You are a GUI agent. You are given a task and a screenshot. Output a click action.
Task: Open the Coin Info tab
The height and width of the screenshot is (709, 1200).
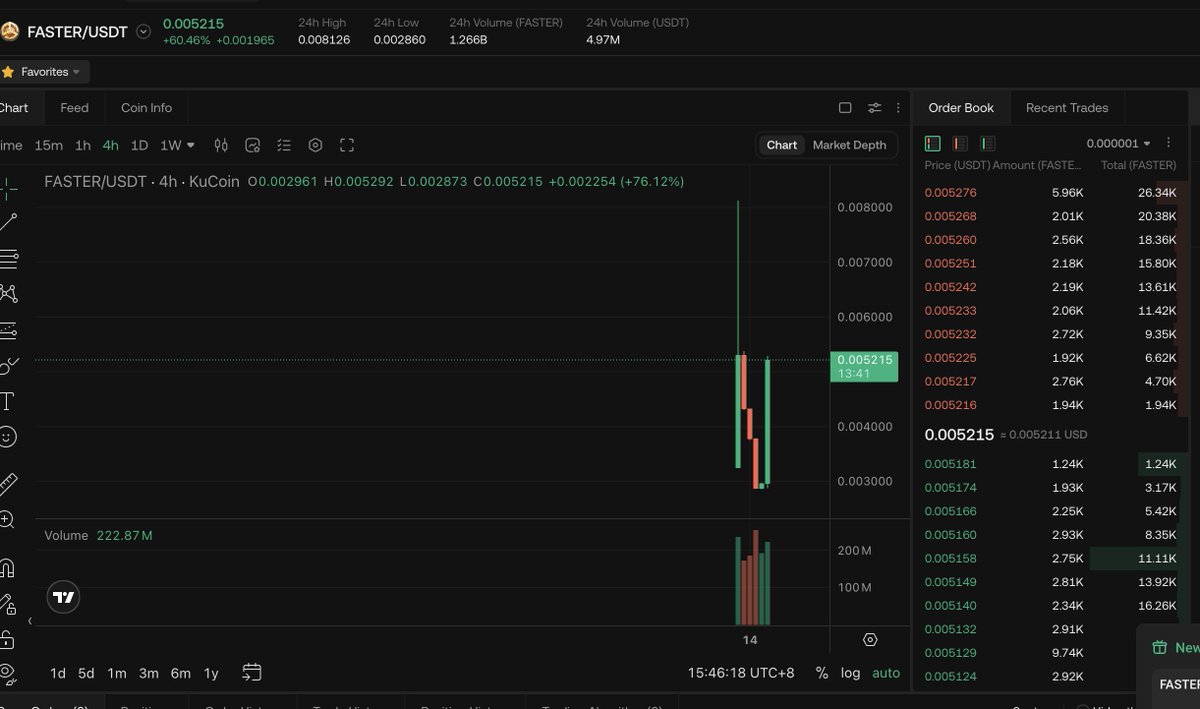[146, 108]
